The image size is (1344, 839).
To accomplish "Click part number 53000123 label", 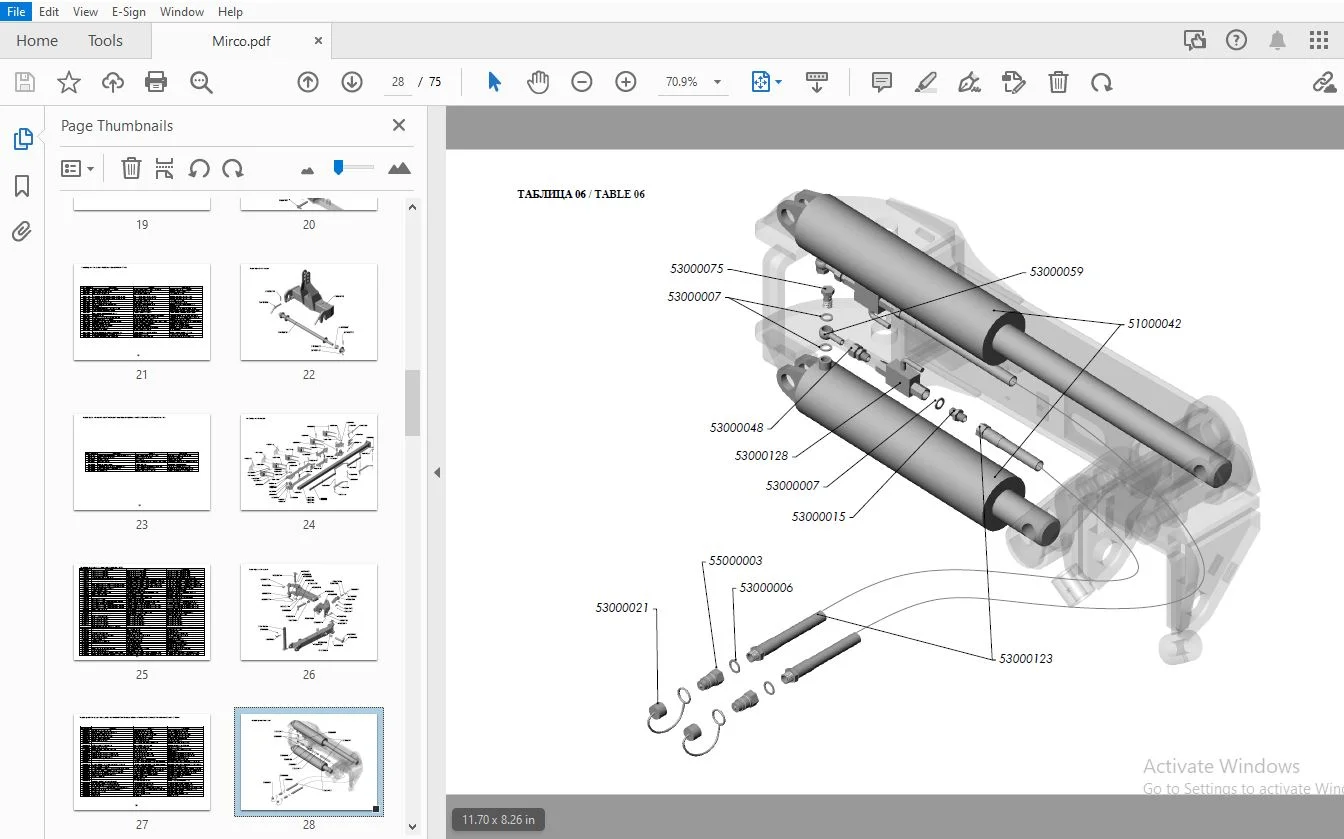I will tap(1026, 659).
